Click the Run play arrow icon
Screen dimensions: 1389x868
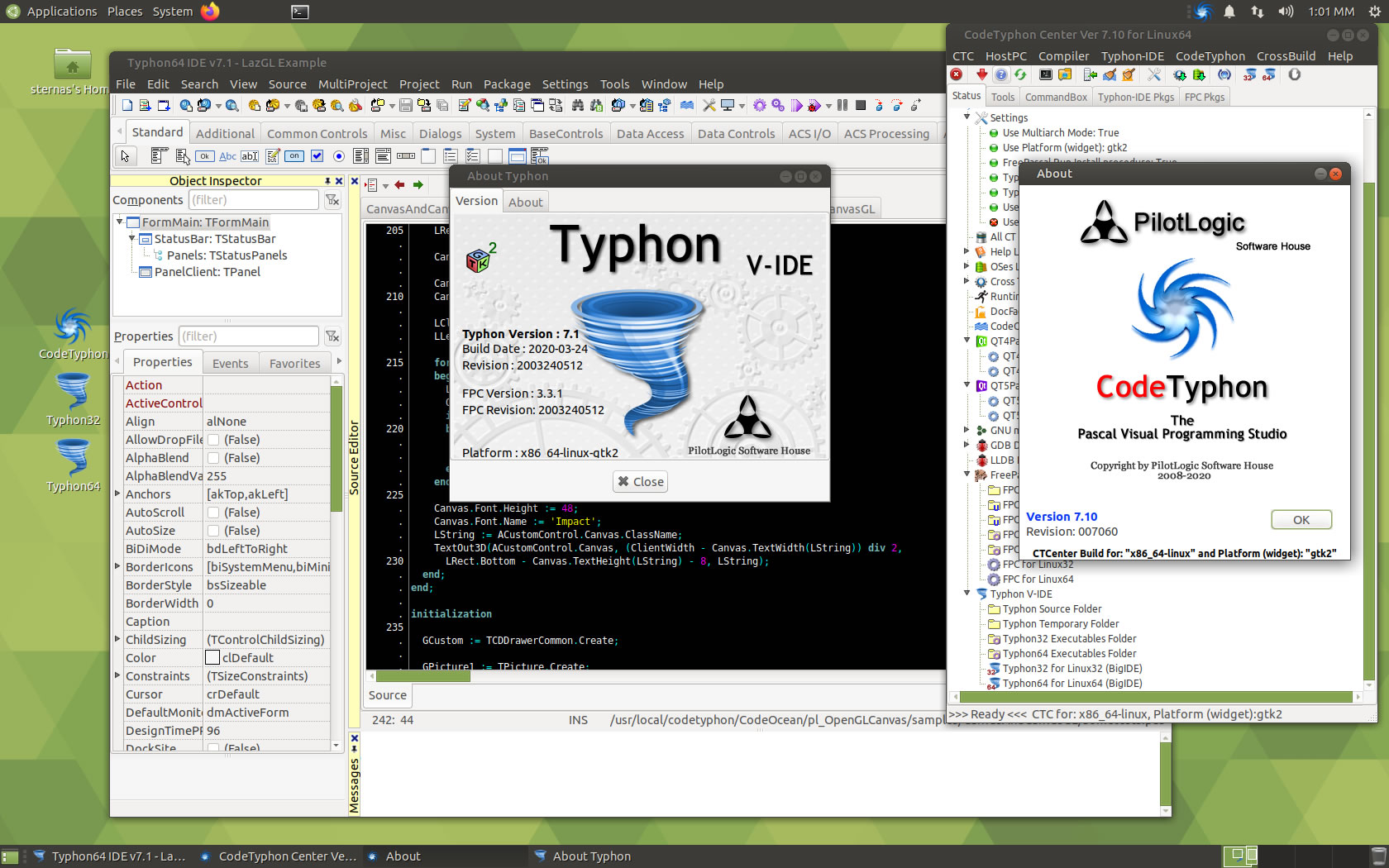click(796, 105)
